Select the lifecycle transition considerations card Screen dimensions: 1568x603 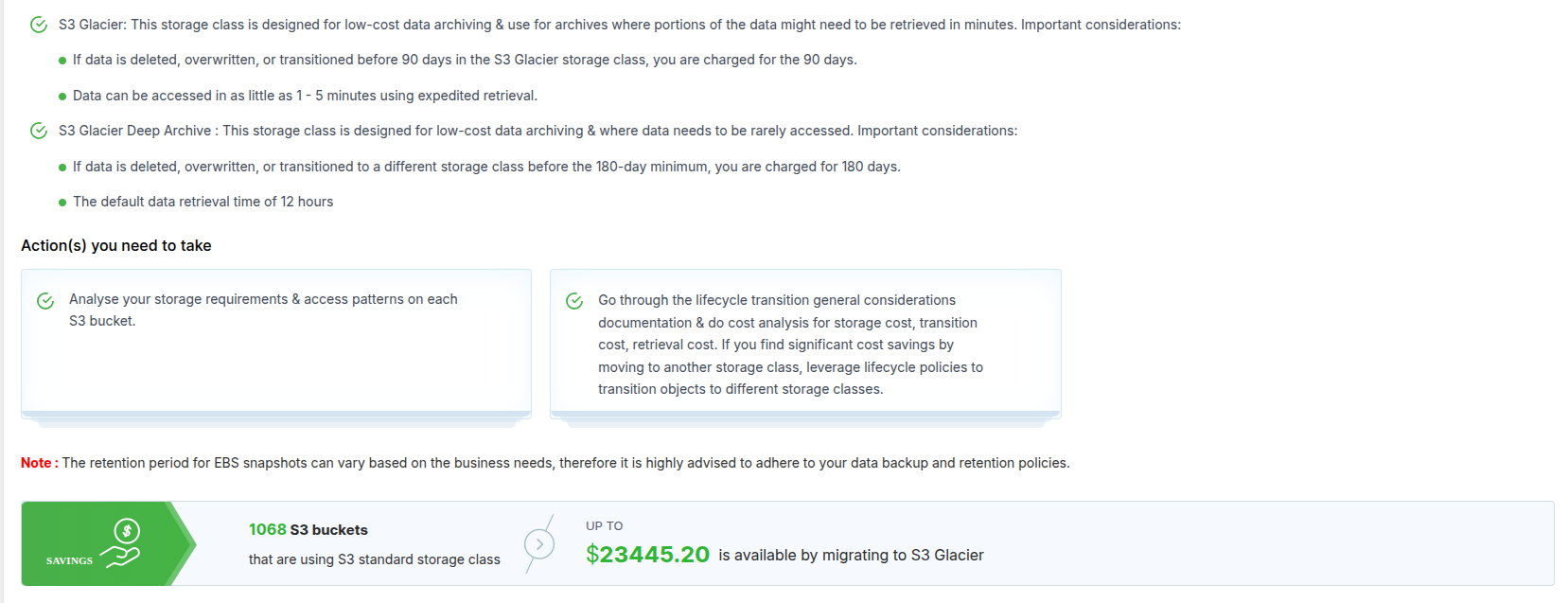pos(804,344)
